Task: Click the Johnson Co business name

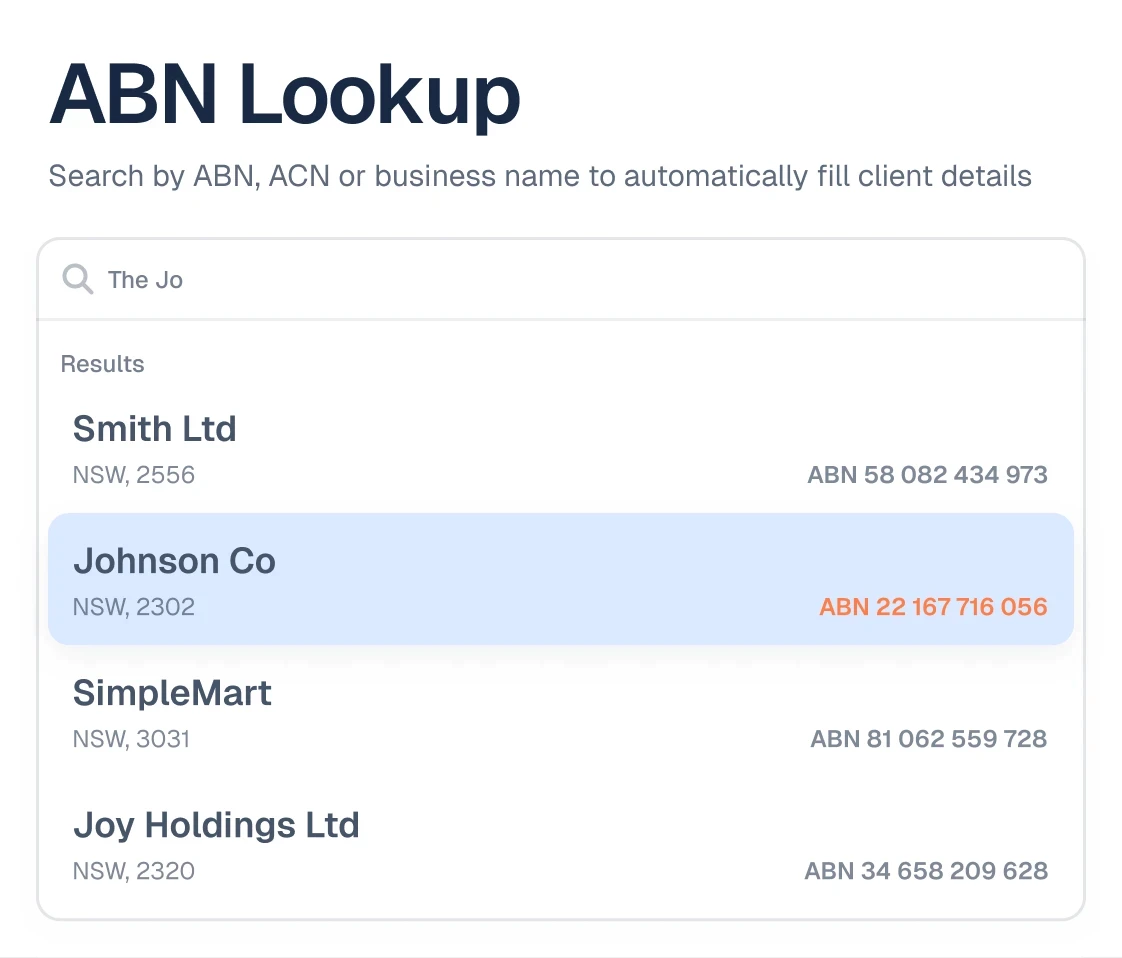Action: point(175,561)
